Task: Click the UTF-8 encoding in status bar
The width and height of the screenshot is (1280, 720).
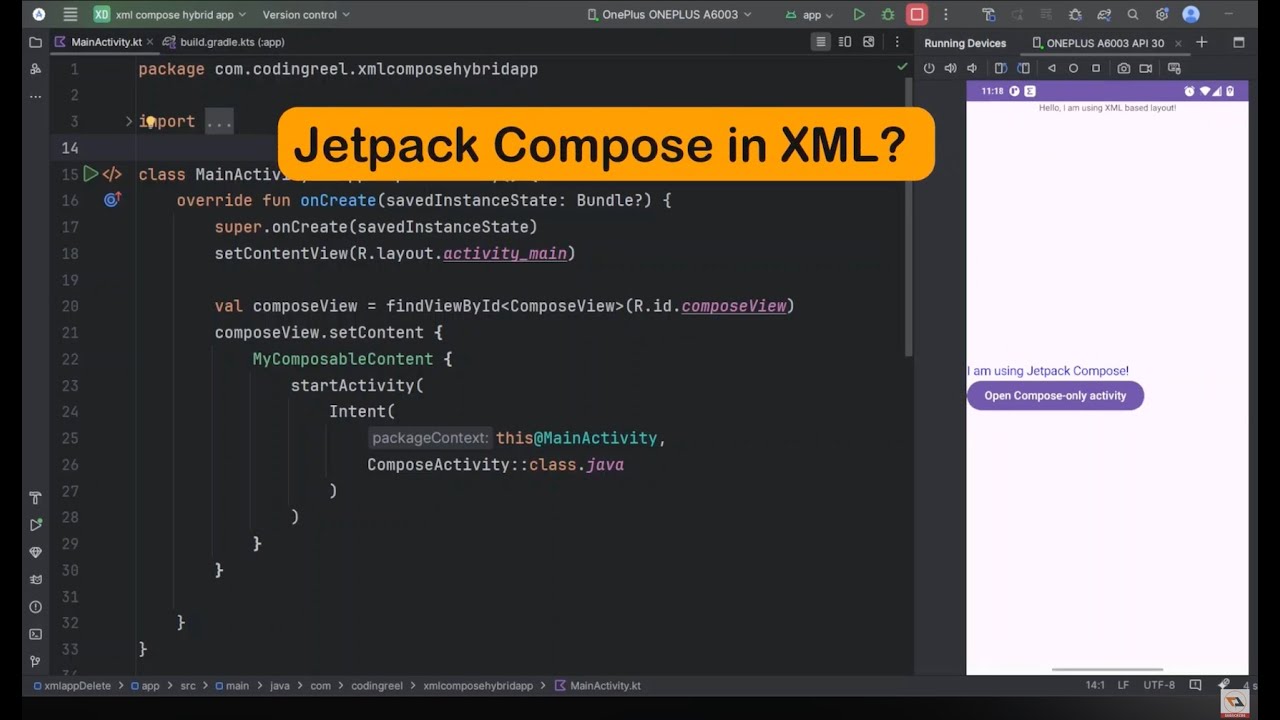Action: 1159,686
